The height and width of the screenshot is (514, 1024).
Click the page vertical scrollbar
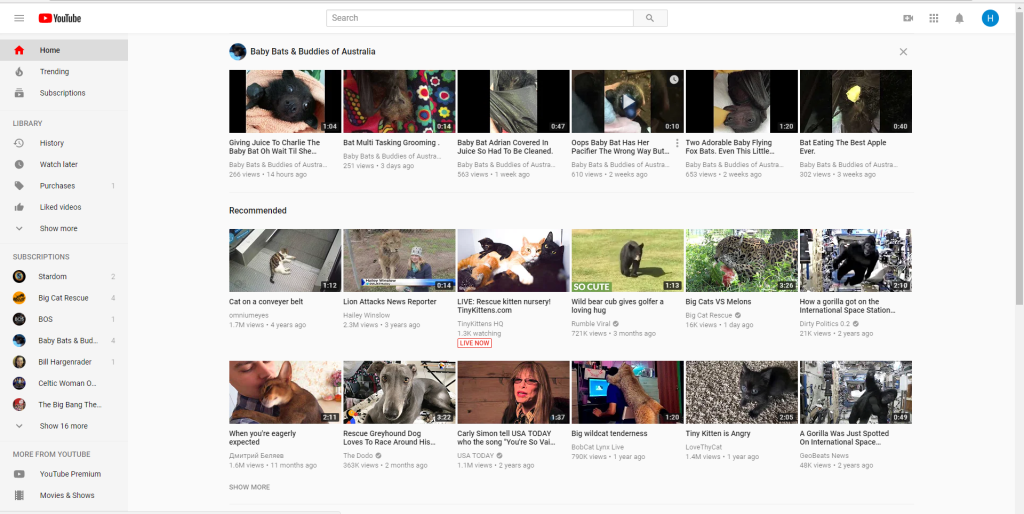tap(1019, 157)
